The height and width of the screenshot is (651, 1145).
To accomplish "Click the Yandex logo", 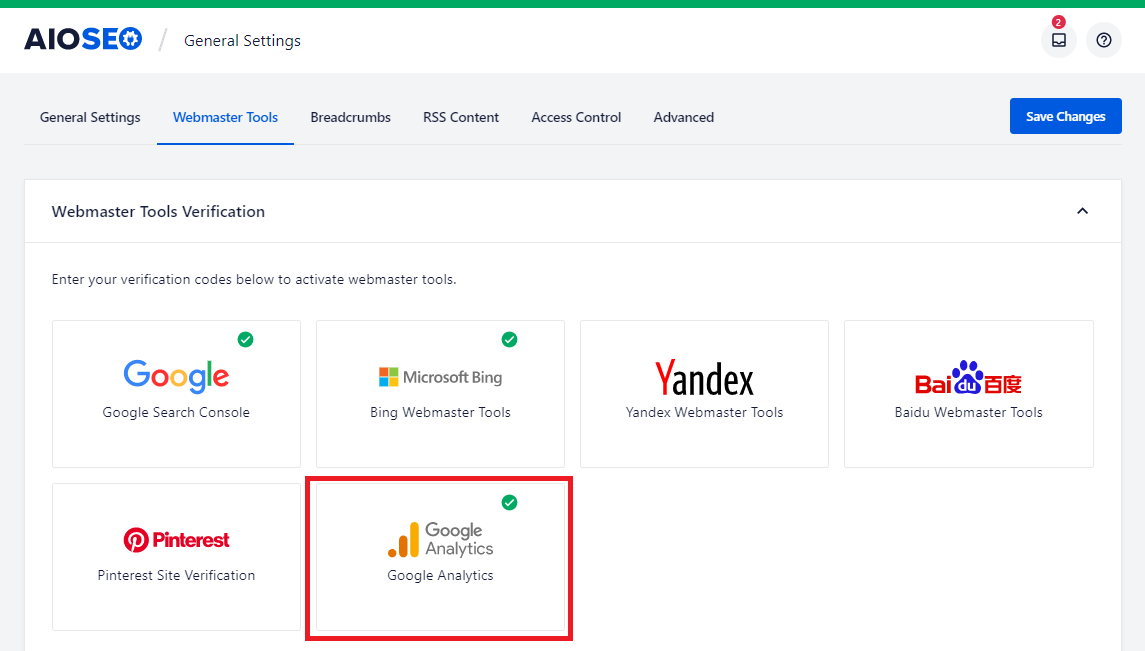I will 704,378.
